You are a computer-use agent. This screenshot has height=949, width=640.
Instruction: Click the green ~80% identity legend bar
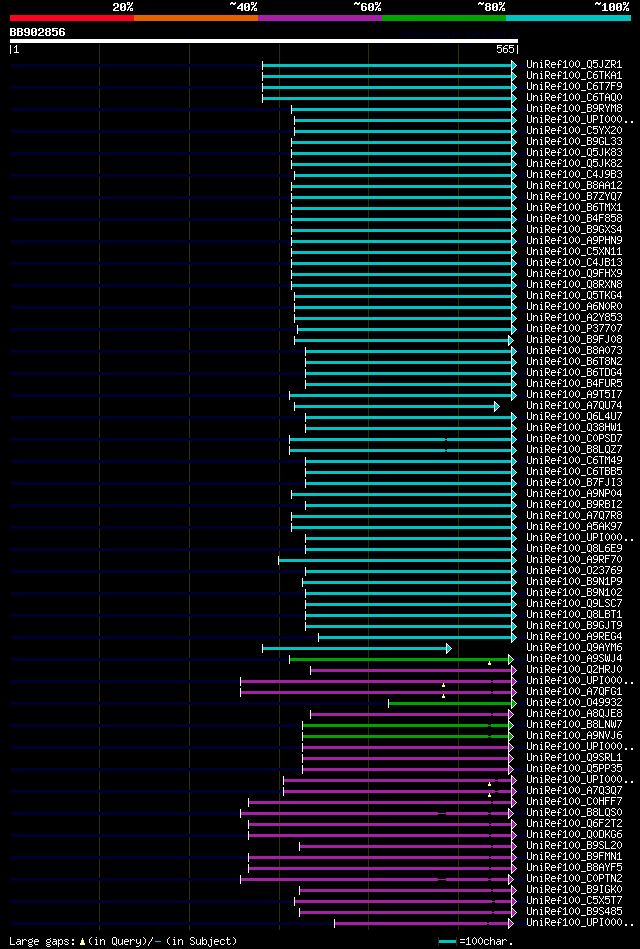[444, 18]
